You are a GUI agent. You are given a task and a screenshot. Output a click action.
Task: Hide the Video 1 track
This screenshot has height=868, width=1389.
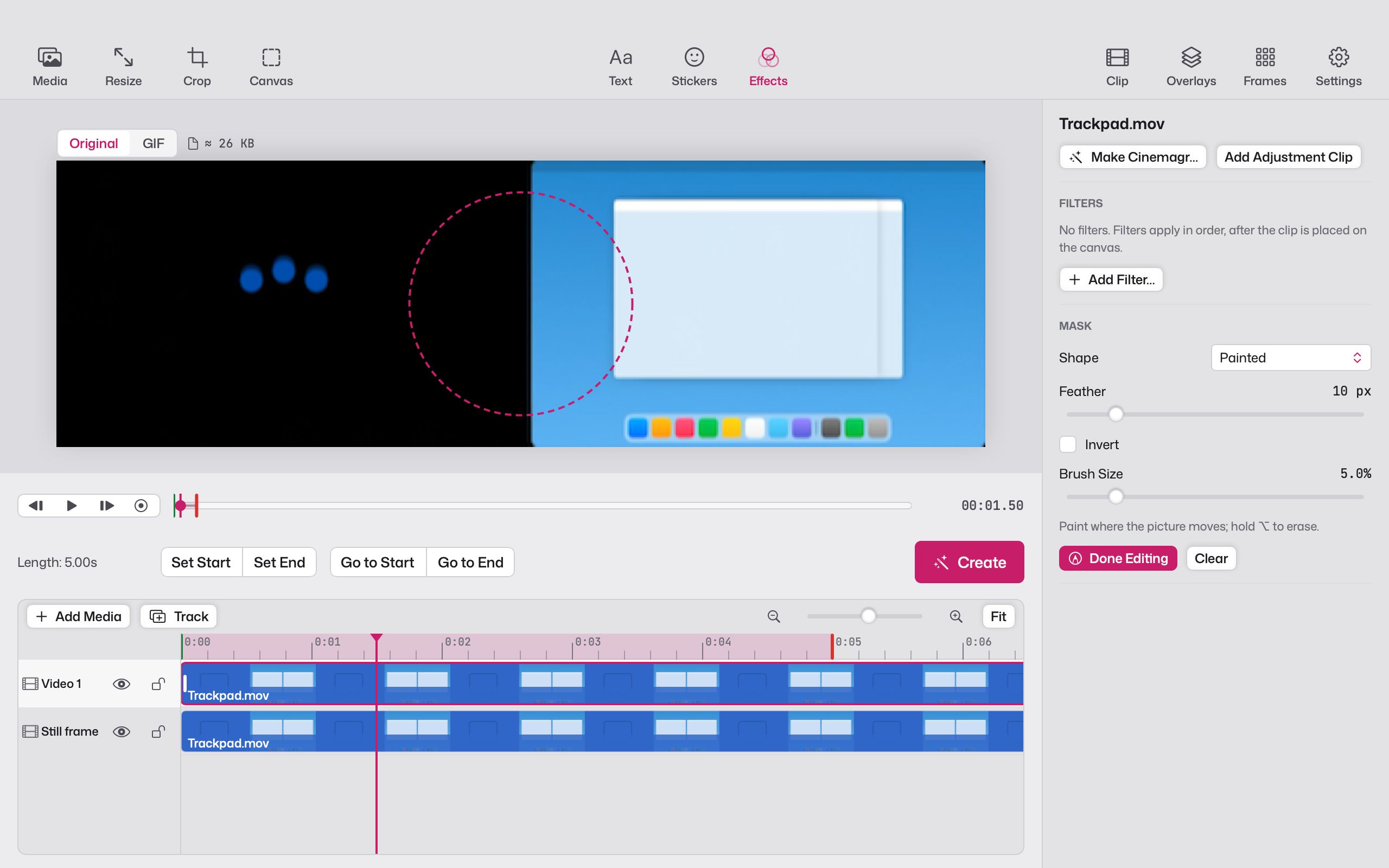122,684
